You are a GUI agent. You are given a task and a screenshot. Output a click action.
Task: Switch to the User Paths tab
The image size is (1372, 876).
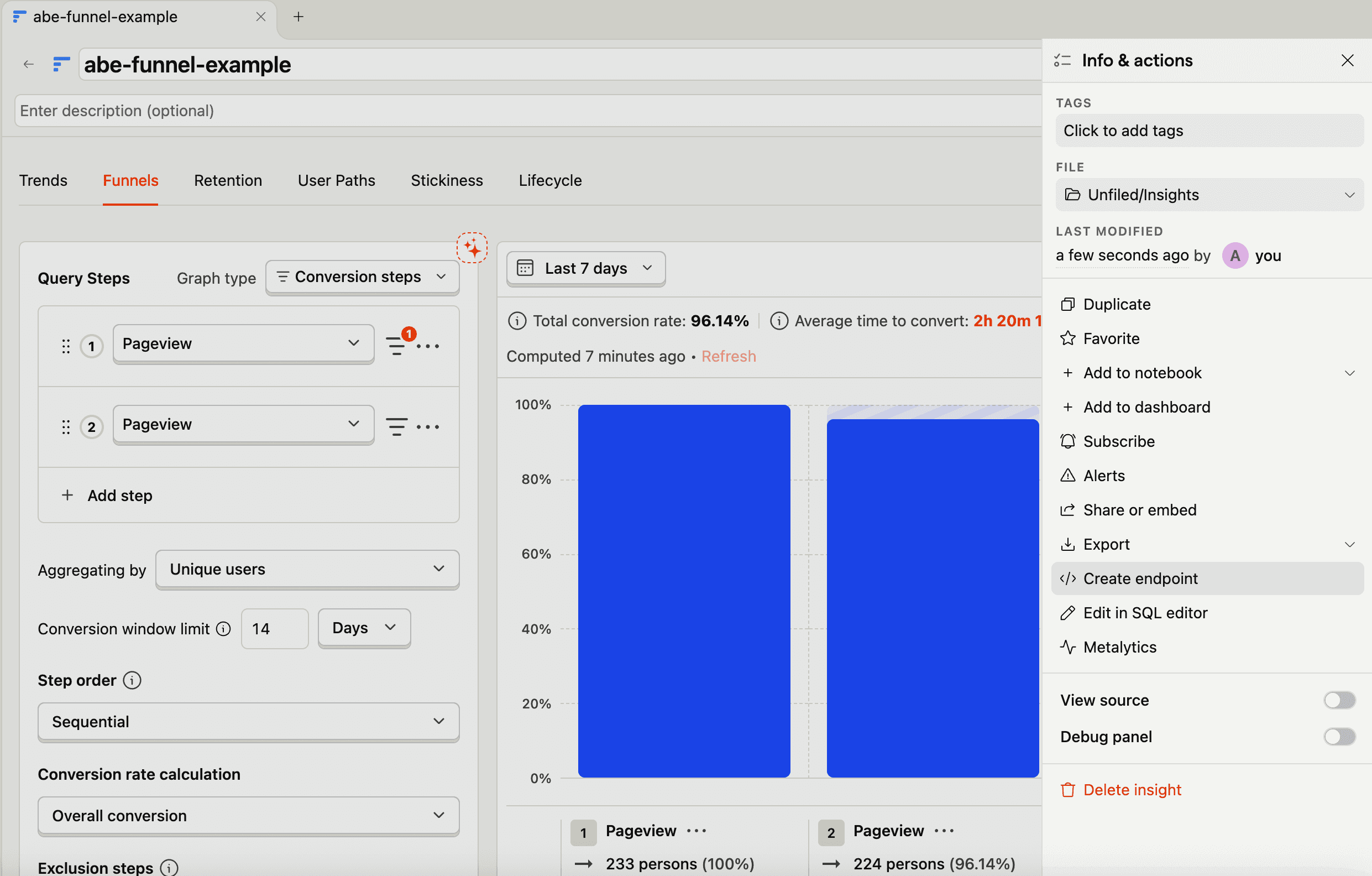point(336,180)
